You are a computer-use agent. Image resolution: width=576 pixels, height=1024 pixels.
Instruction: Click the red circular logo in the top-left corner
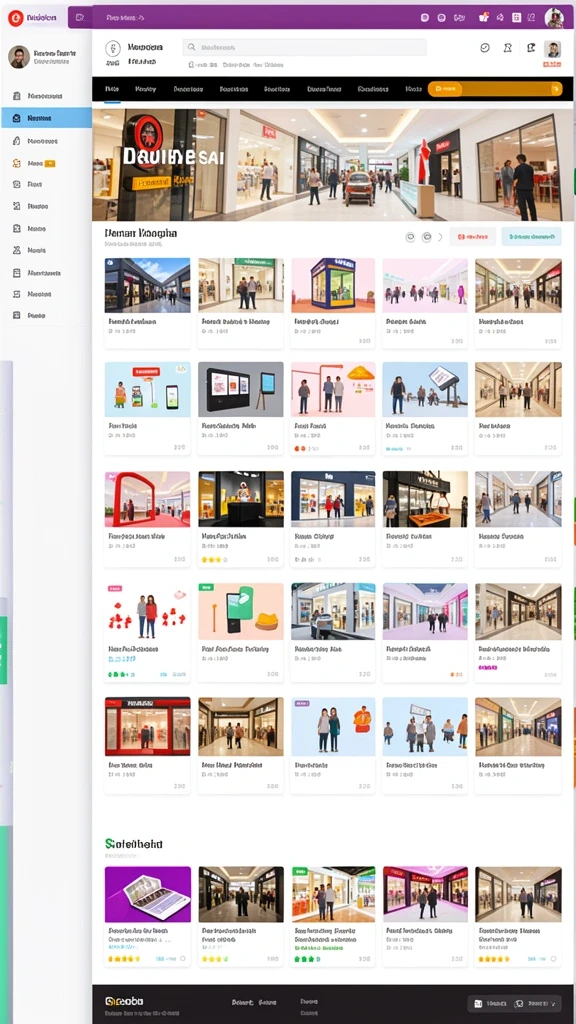pos(15,18)
